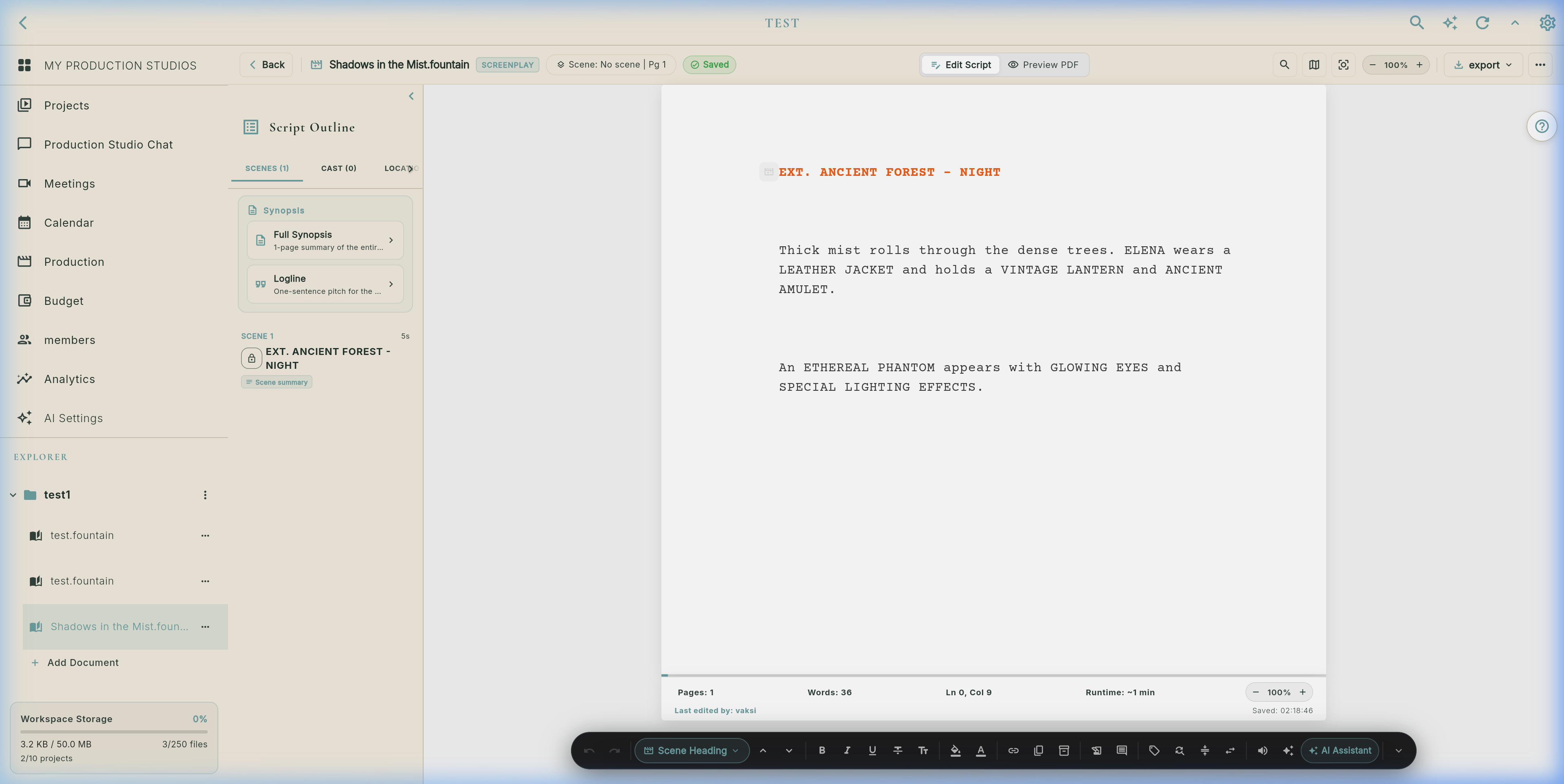Click the Back button

click(x=266, y=65)
